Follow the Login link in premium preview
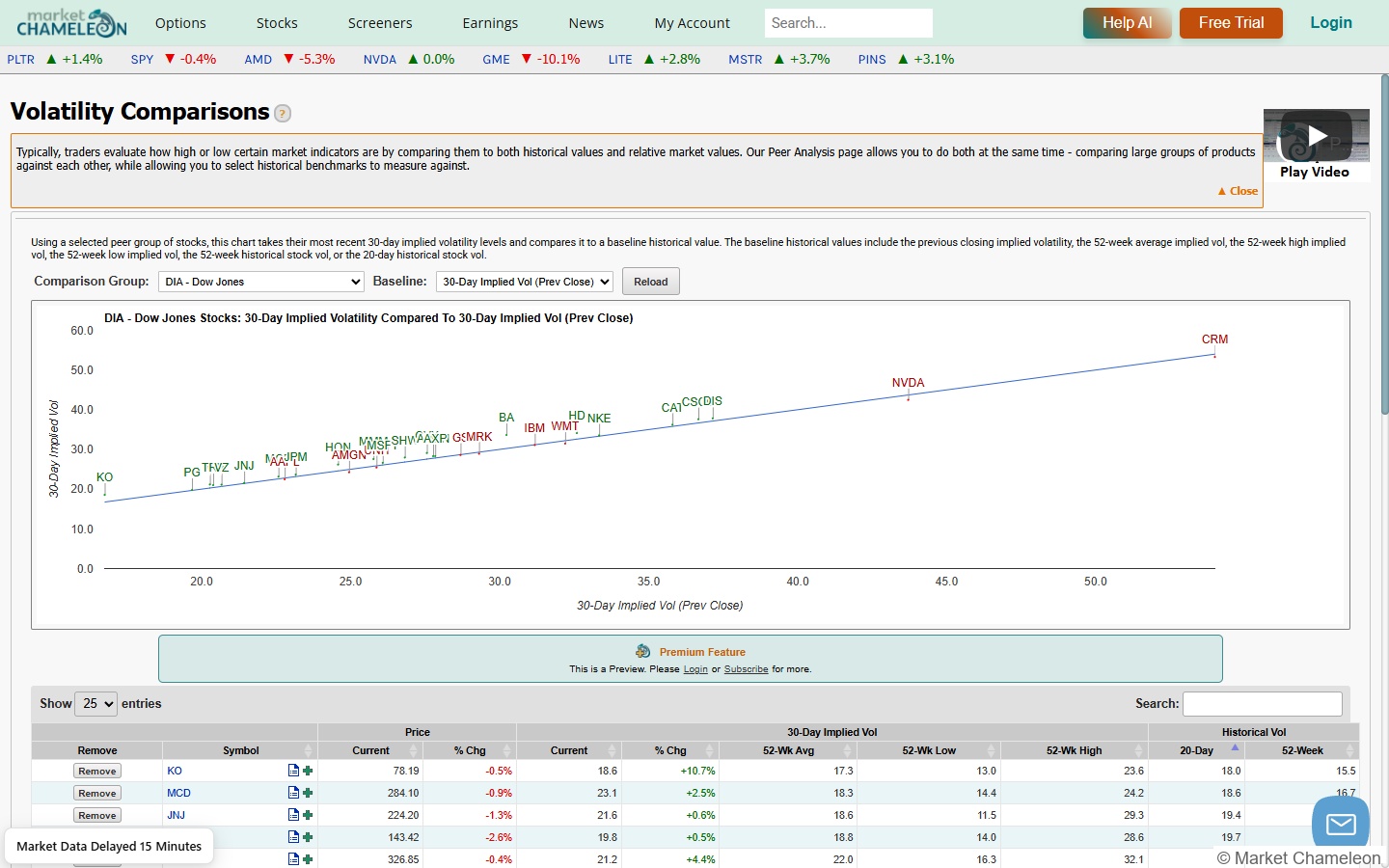The height and width of the screenshot is (868, 1389). 695,669
